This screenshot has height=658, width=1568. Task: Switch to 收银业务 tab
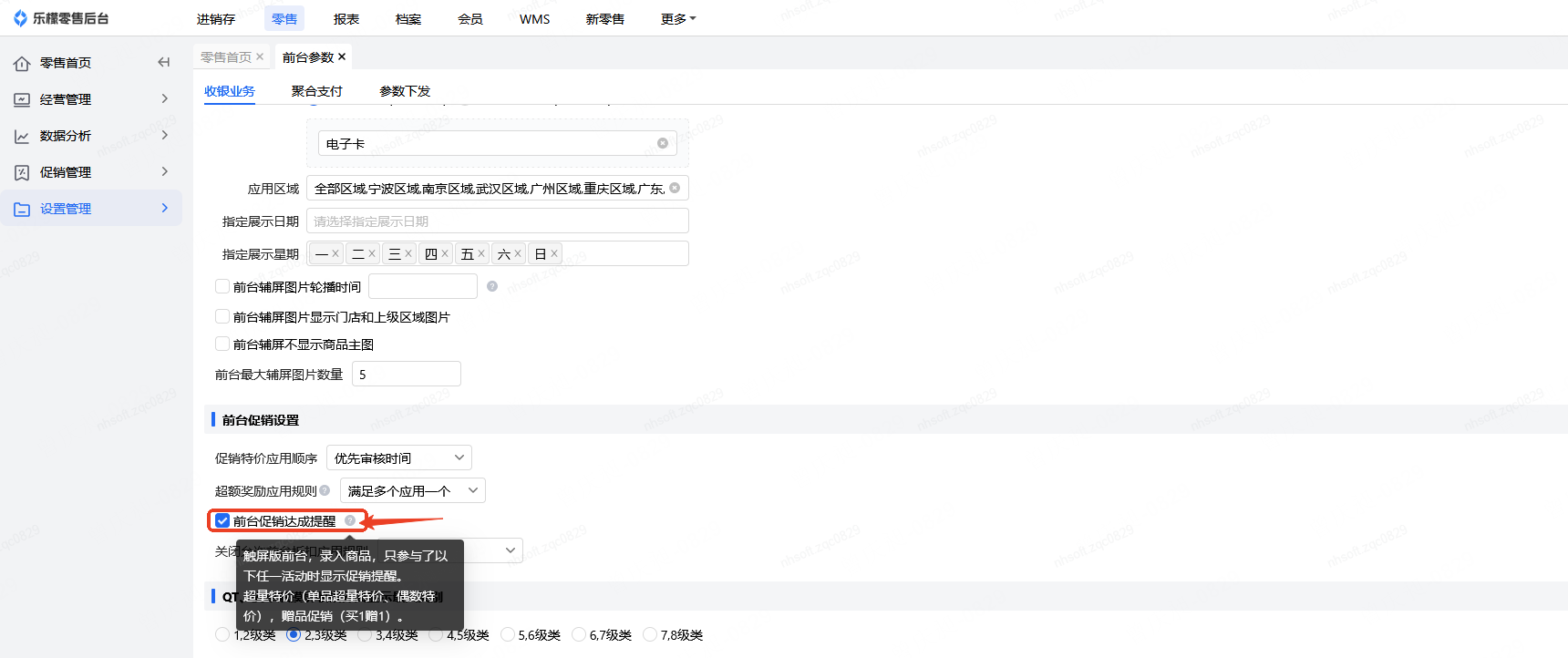(x=230, y=91)
